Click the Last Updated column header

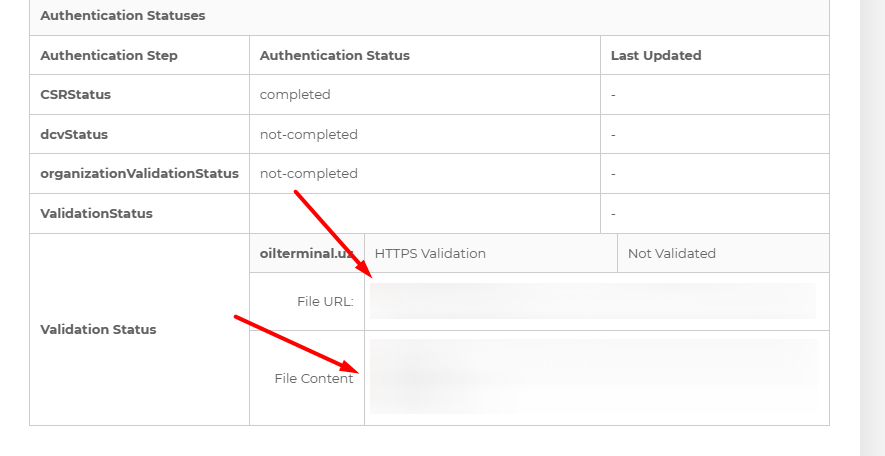656,55
